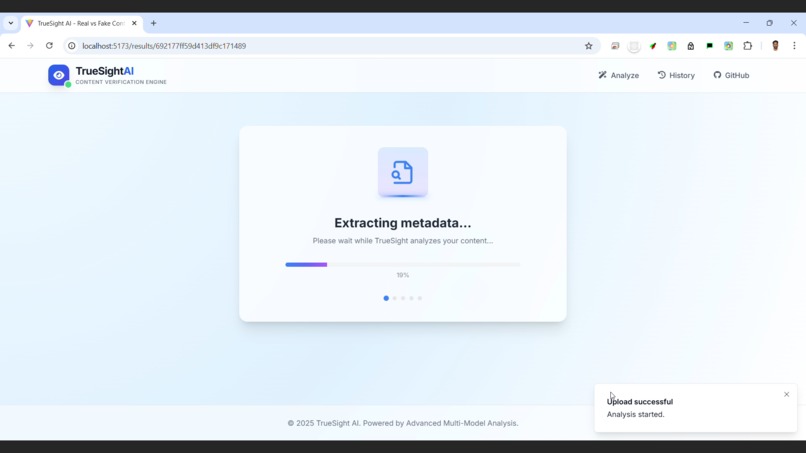This screenshot has width=806, height=453.
Task: Select the TrueSight AI browser tab
Action: 81,23
